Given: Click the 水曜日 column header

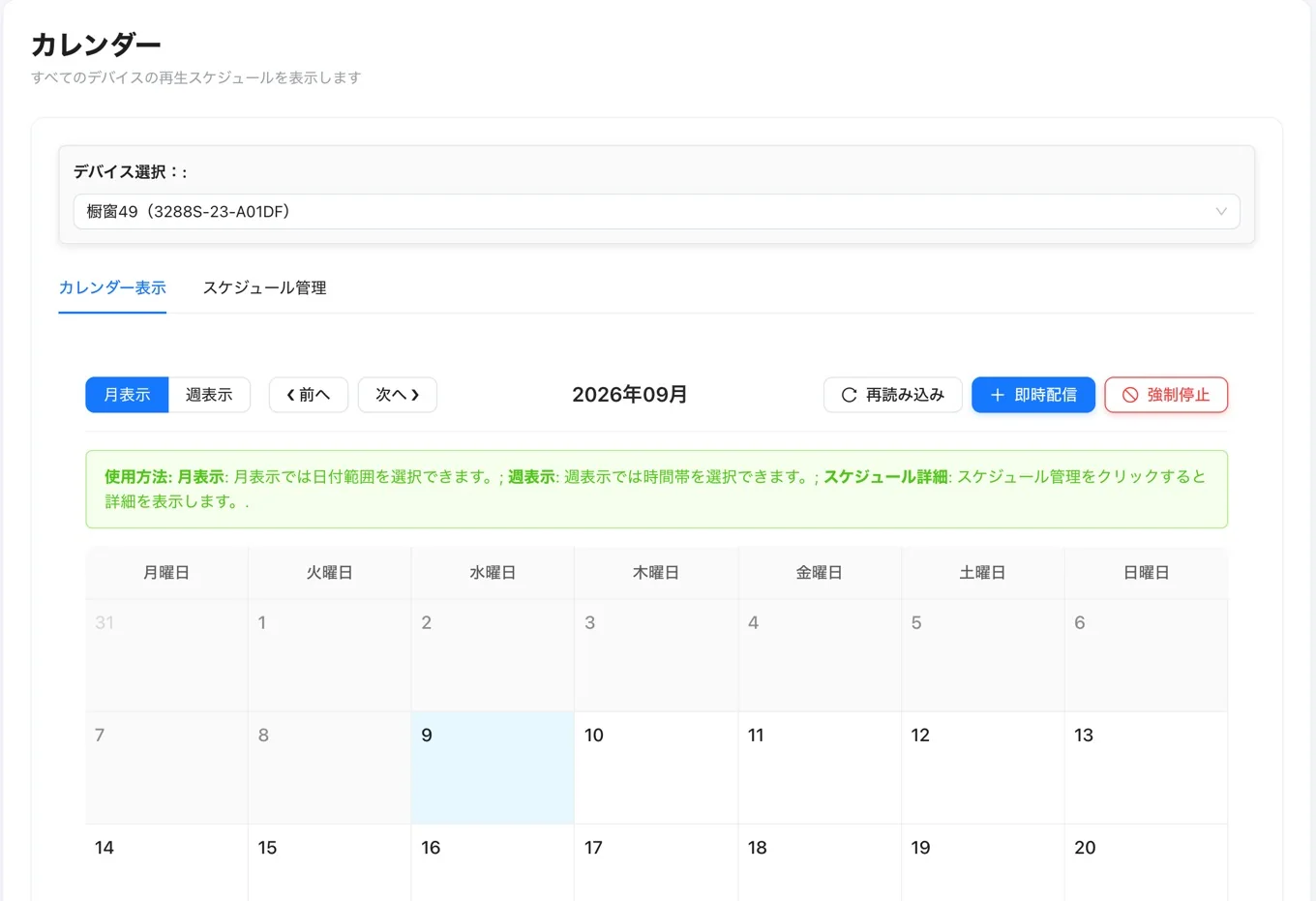Looking at the screenshot, I should click(493, 573).
